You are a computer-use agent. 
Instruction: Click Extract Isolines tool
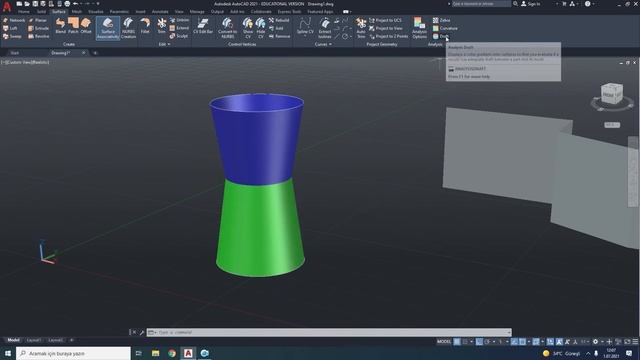coord(325,28)
